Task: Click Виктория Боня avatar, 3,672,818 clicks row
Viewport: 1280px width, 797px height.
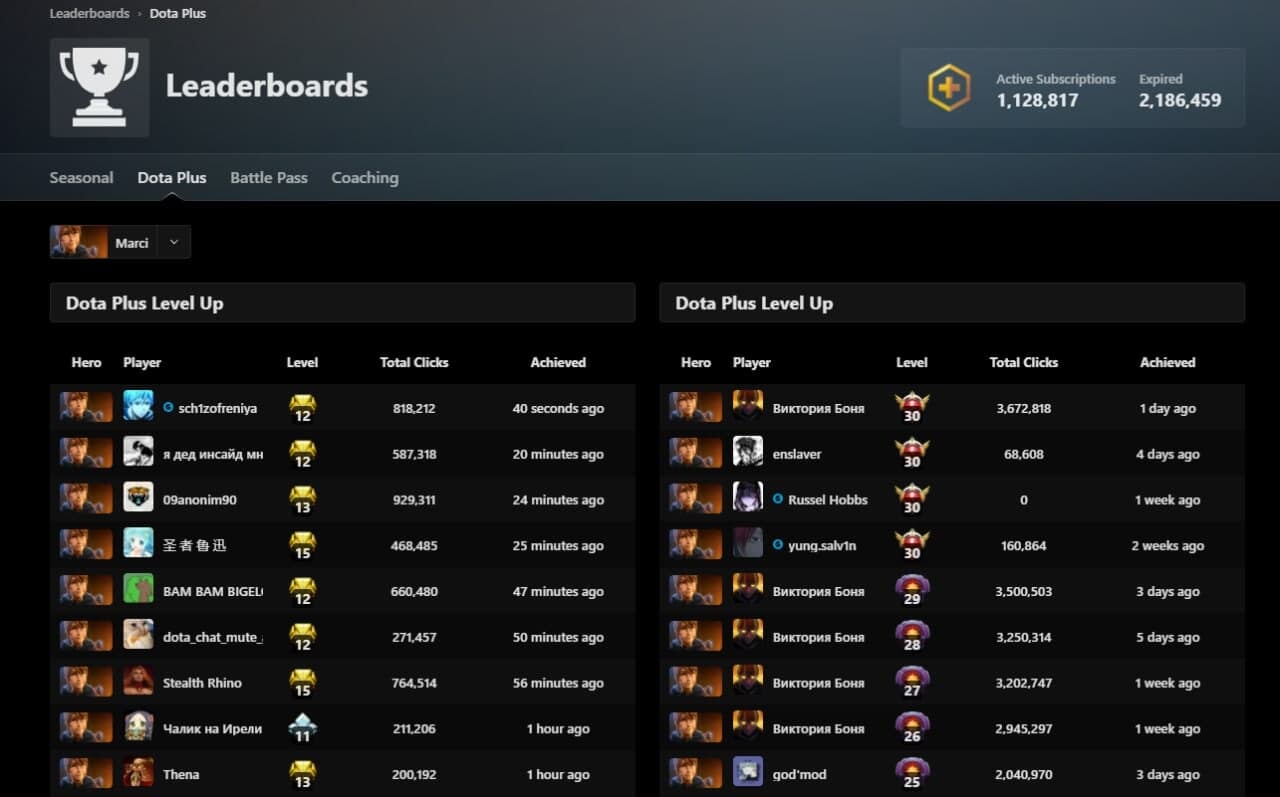Action: tap(748, 407)
